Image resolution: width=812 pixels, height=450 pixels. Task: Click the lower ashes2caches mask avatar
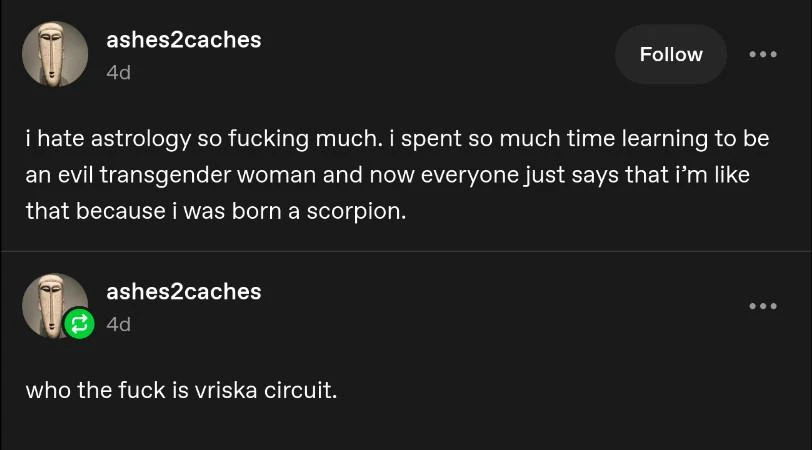pyautogui.click(x=52, y=302)
